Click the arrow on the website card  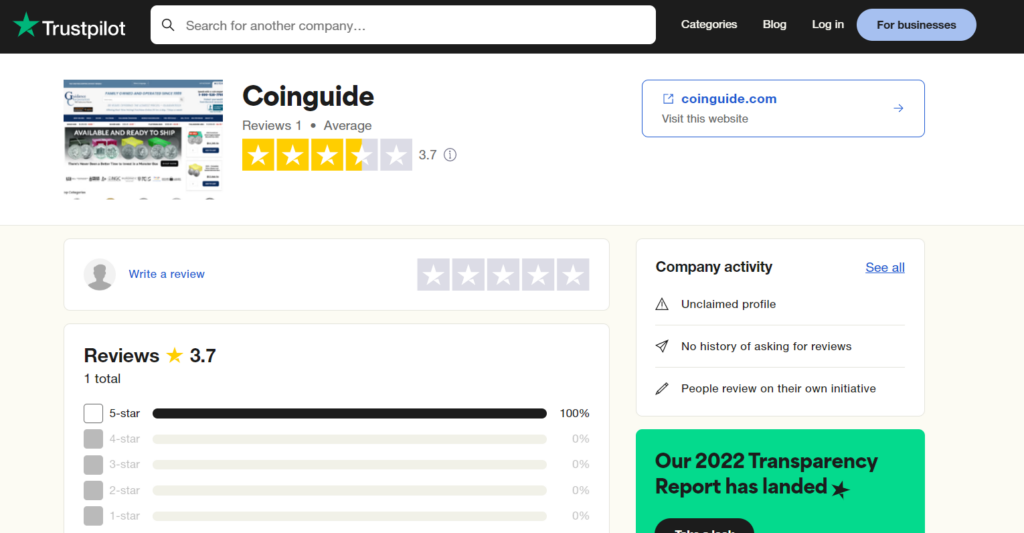tap(899, 108)
